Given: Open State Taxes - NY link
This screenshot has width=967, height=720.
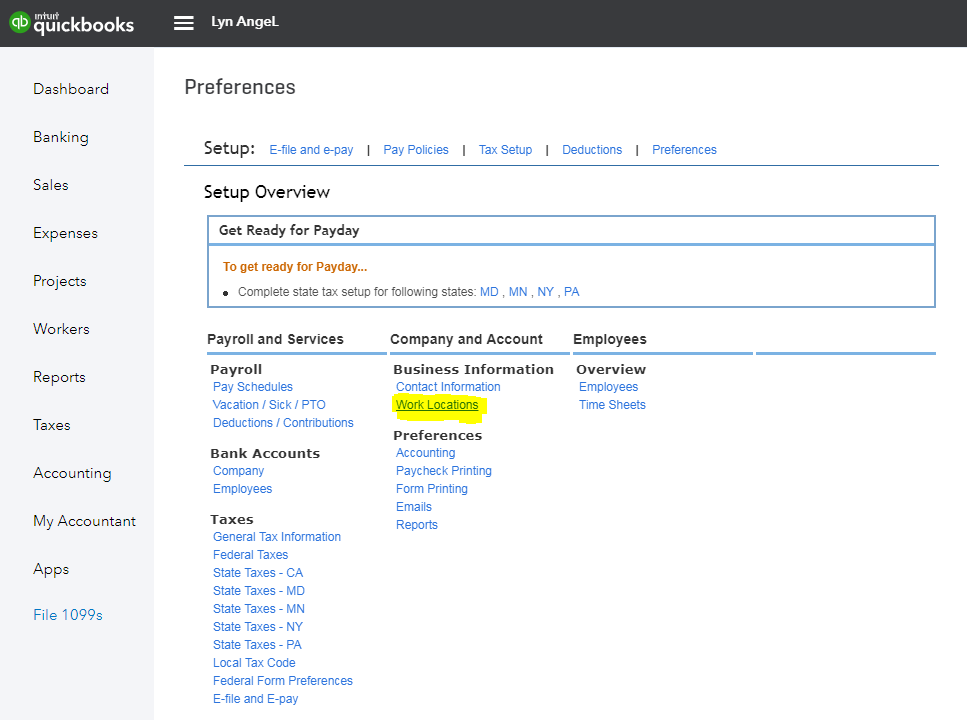Looking at the screenshot, I should pos(257,626).
